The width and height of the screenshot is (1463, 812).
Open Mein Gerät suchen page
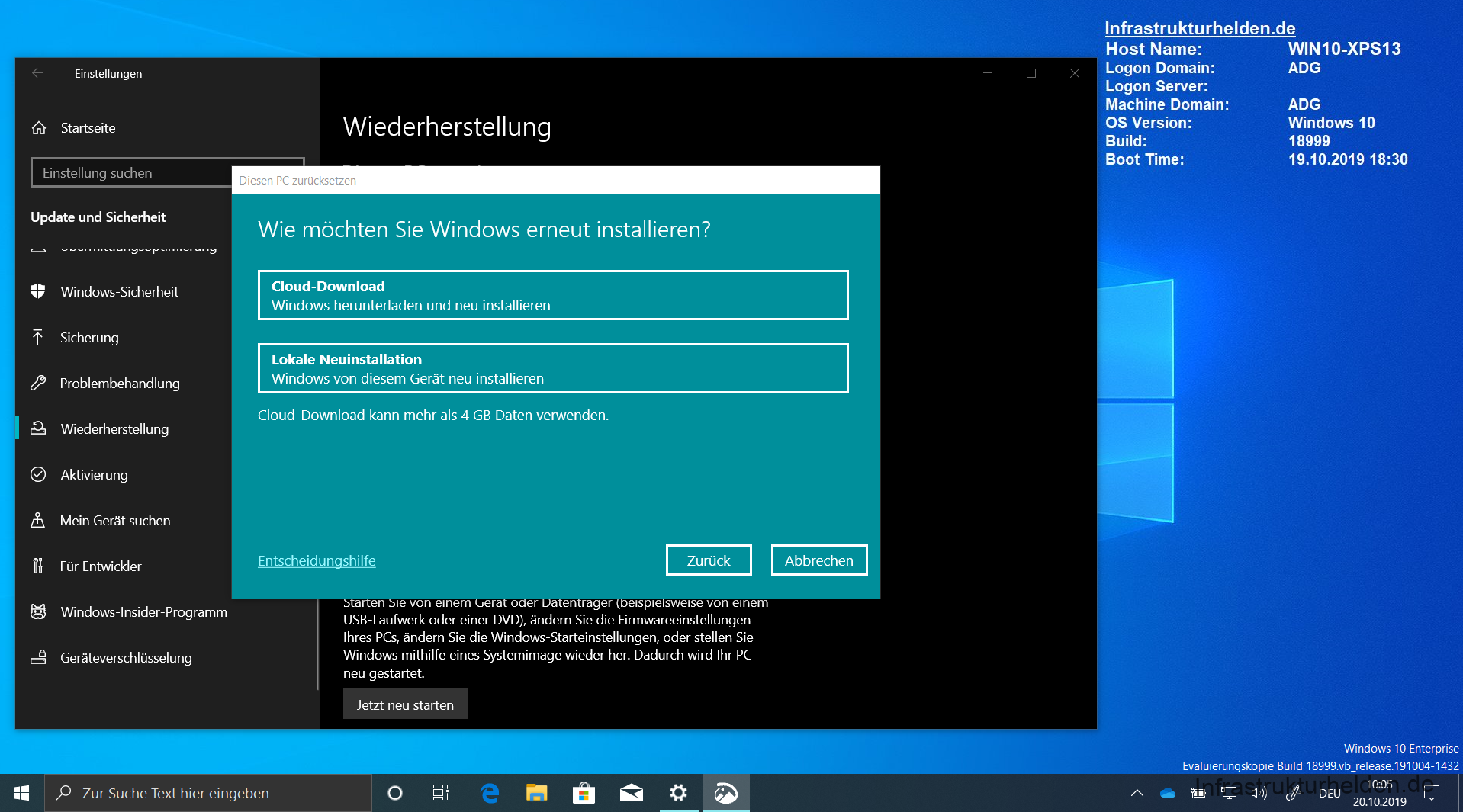tap(115, 521)
